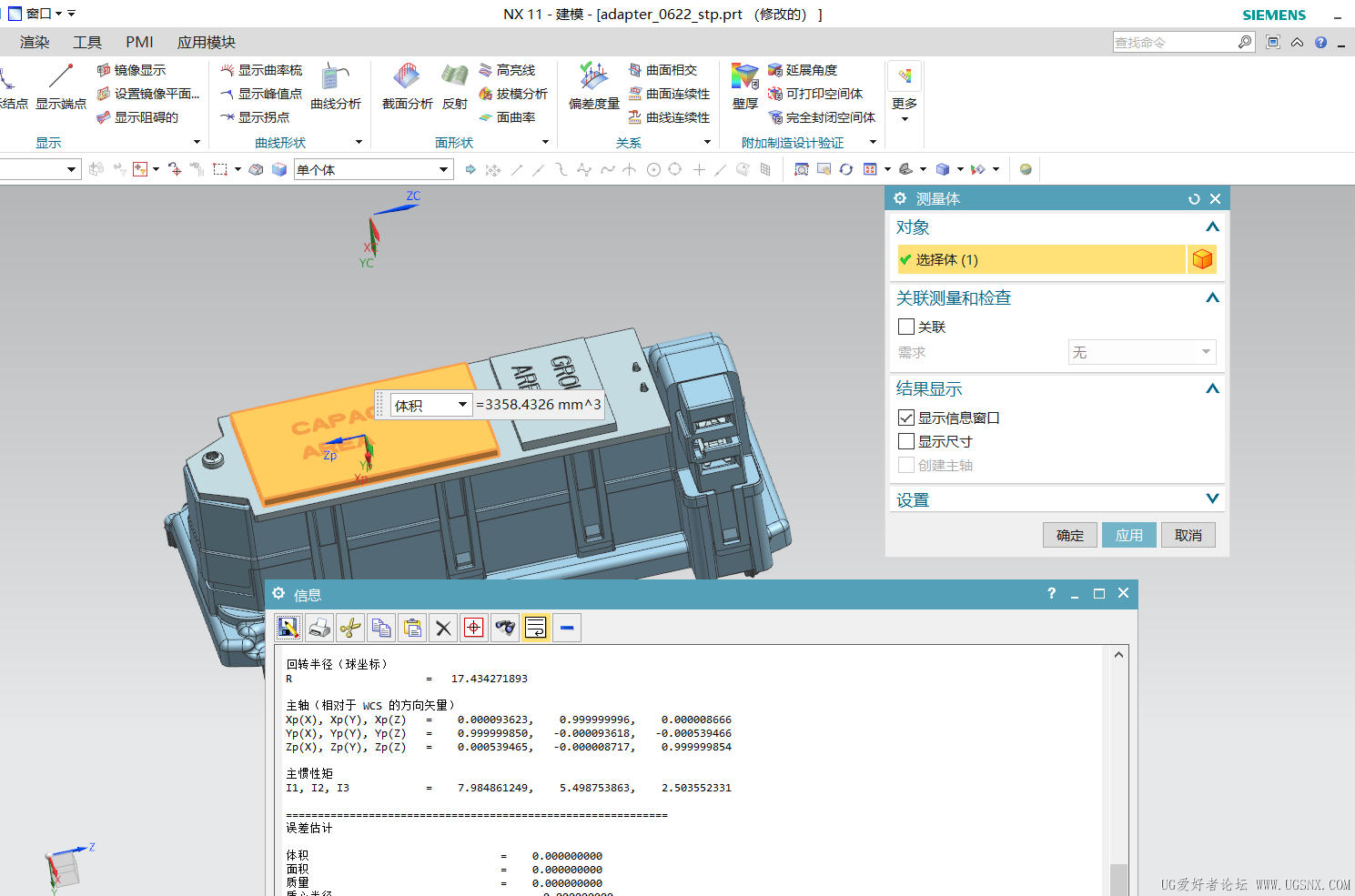
Task: Check the 显示尺寸 option
Action: (x=906, y=441)
